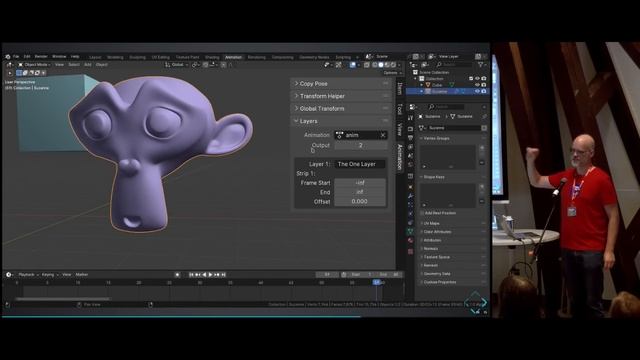Open the Item sidebar tab

point(400,88)
